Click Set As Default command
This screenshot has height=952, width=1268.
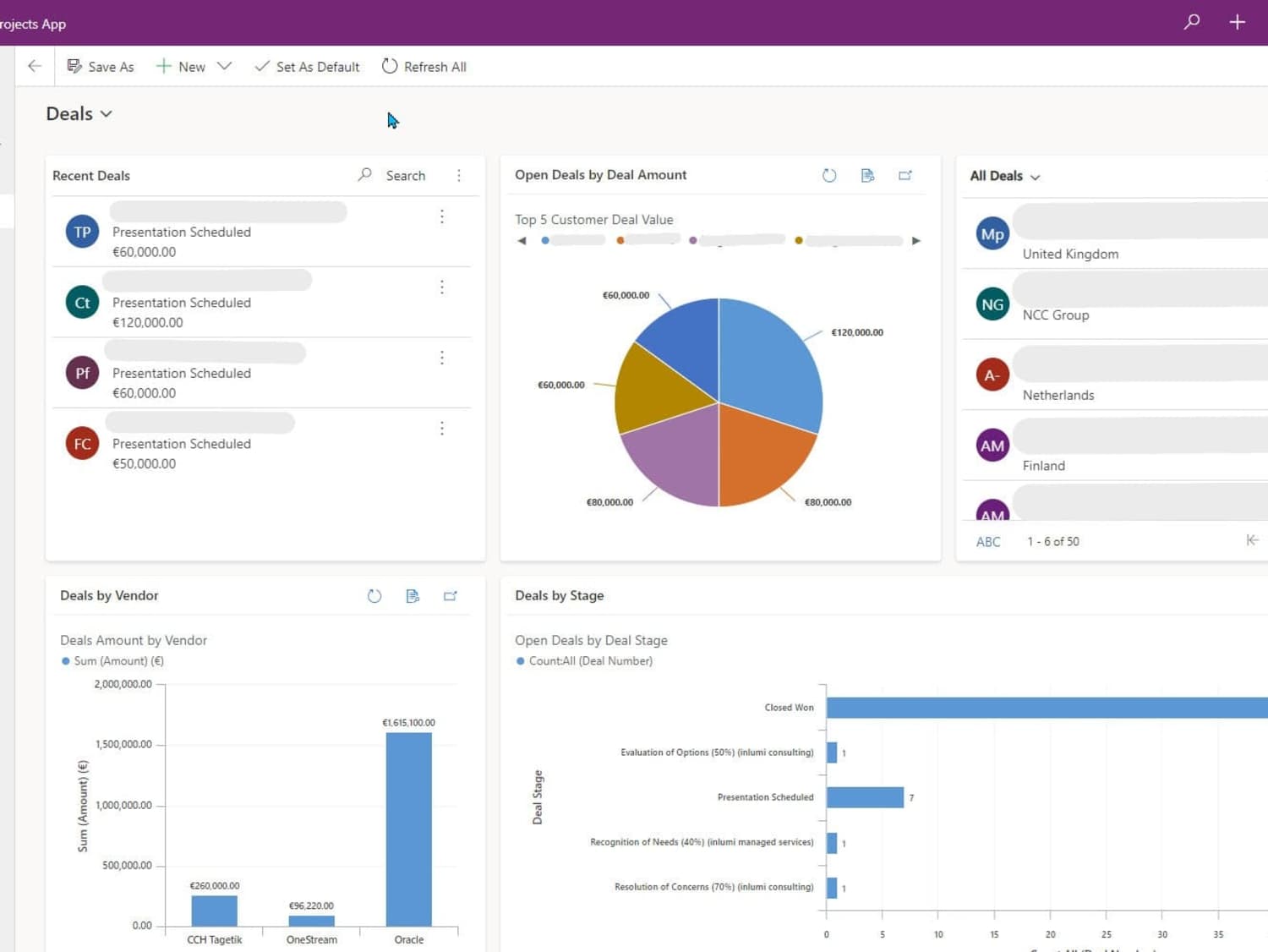308,67
